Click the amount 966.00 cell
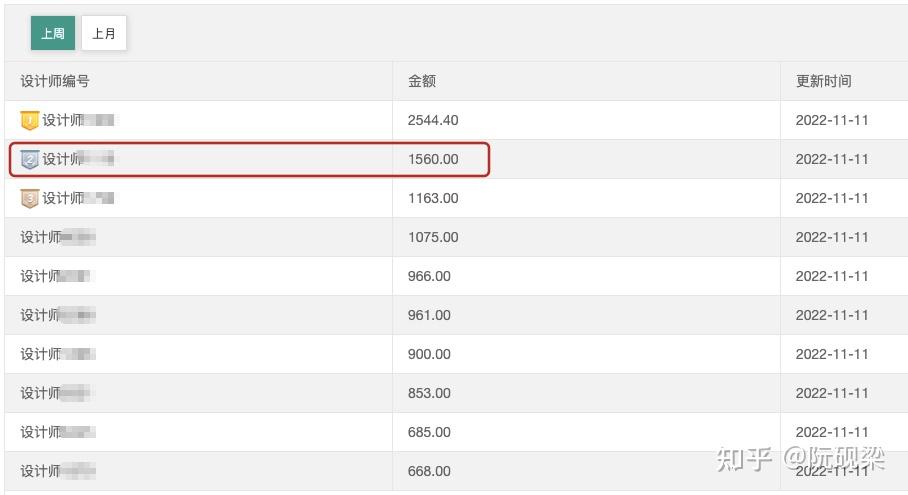The height and width of the screenshot is (495, 908). click(x=429, y=276)
